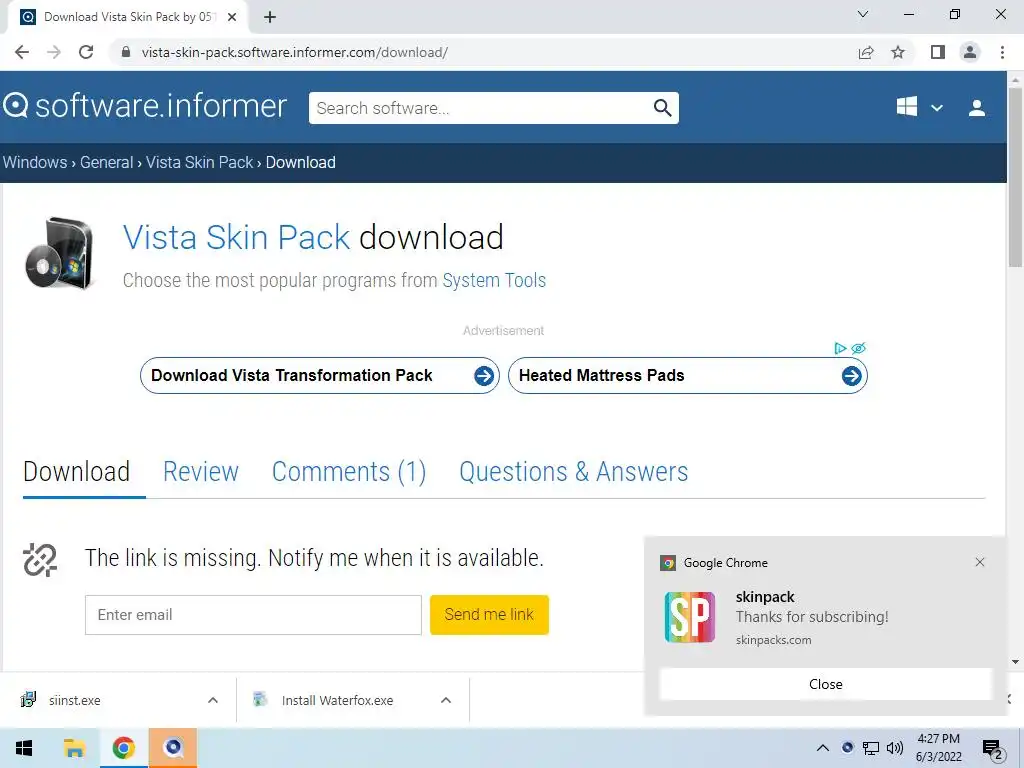Click the broken link icon
This screenshot has width=1024, height=768.
[x=40, y=560]
